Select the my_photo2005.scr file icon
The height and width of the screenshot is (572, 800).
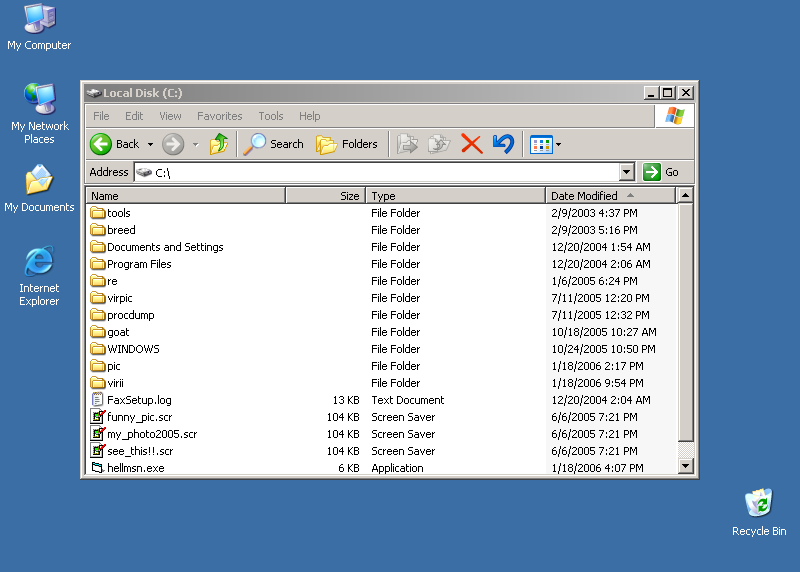pos(97,433)
